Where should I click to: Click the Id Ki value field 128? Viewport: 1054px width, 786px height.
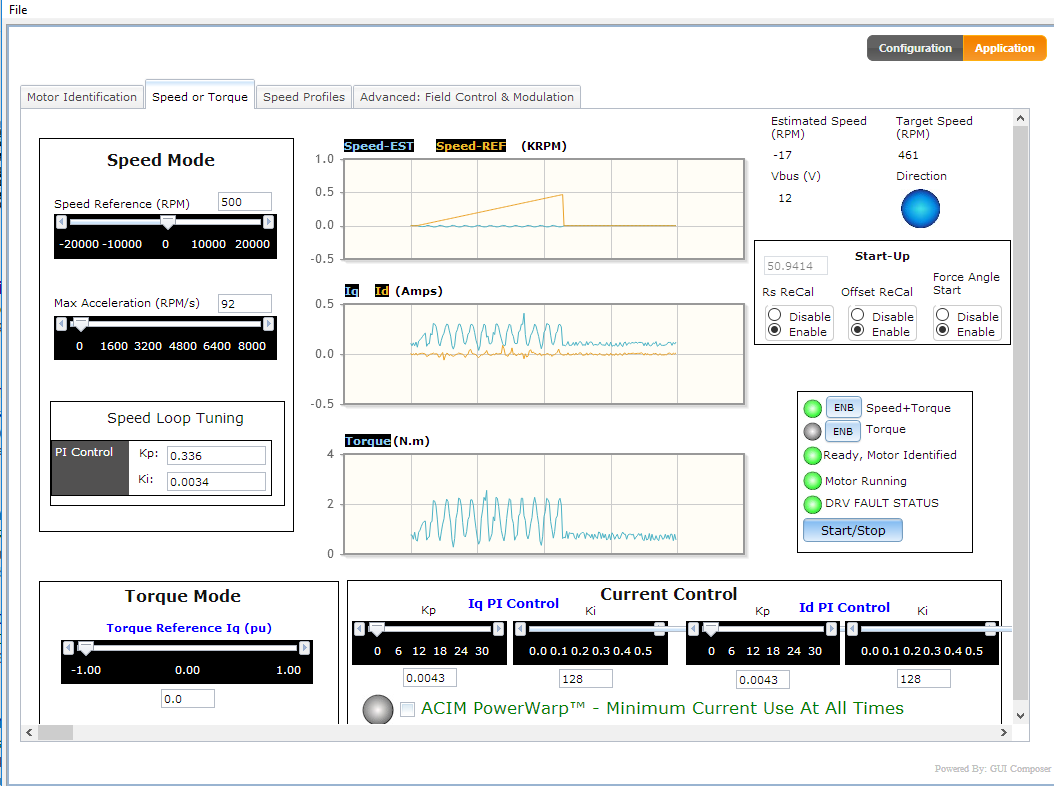(x=924, y=678)
